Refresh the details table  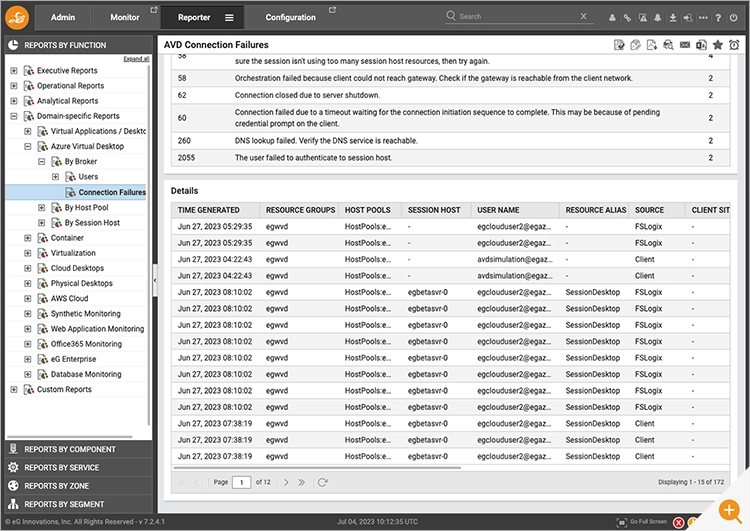[322, 482]
